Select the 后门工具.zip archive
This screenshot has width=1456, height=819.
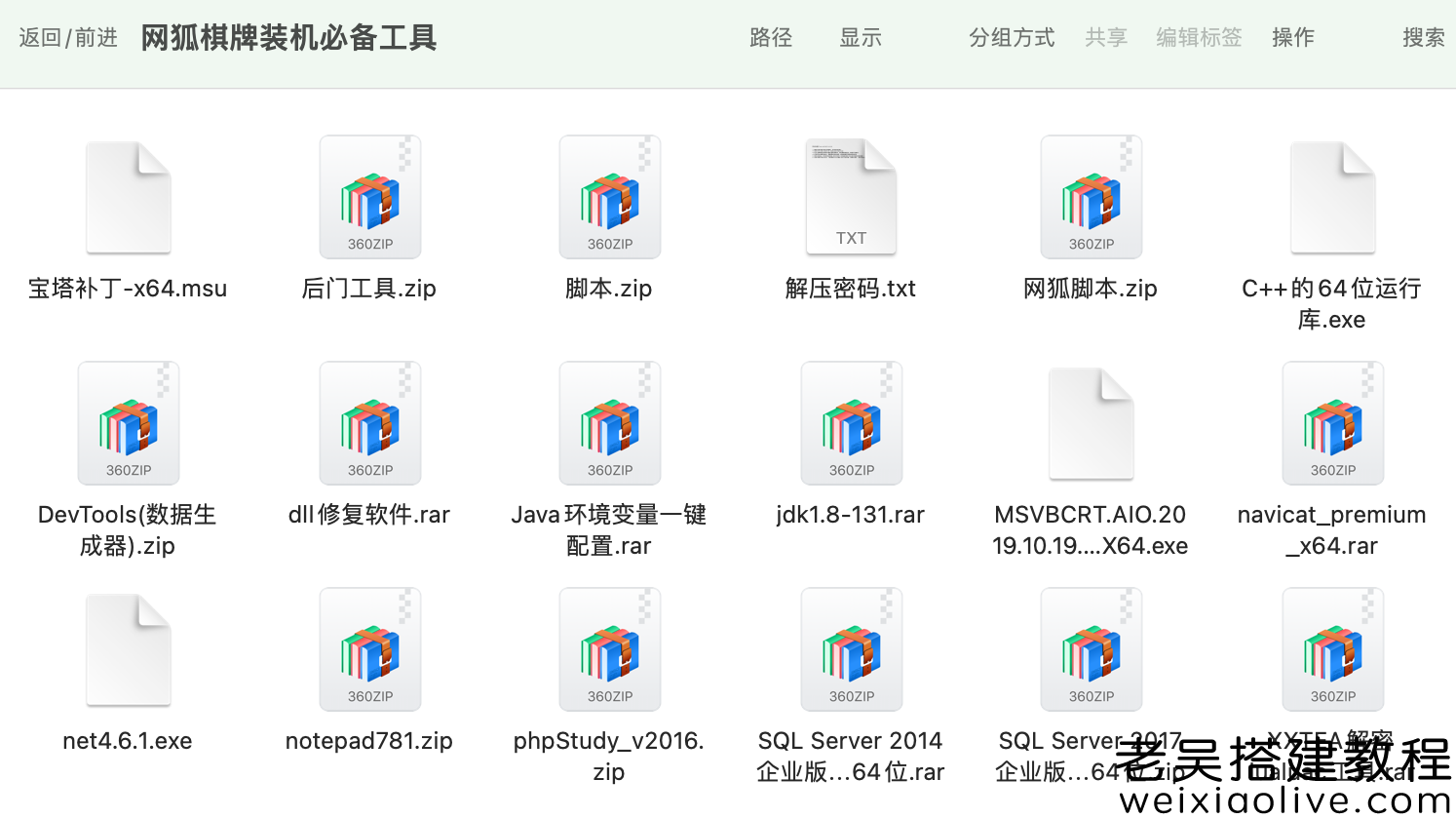pyautogui.click(x=369, y=195)
